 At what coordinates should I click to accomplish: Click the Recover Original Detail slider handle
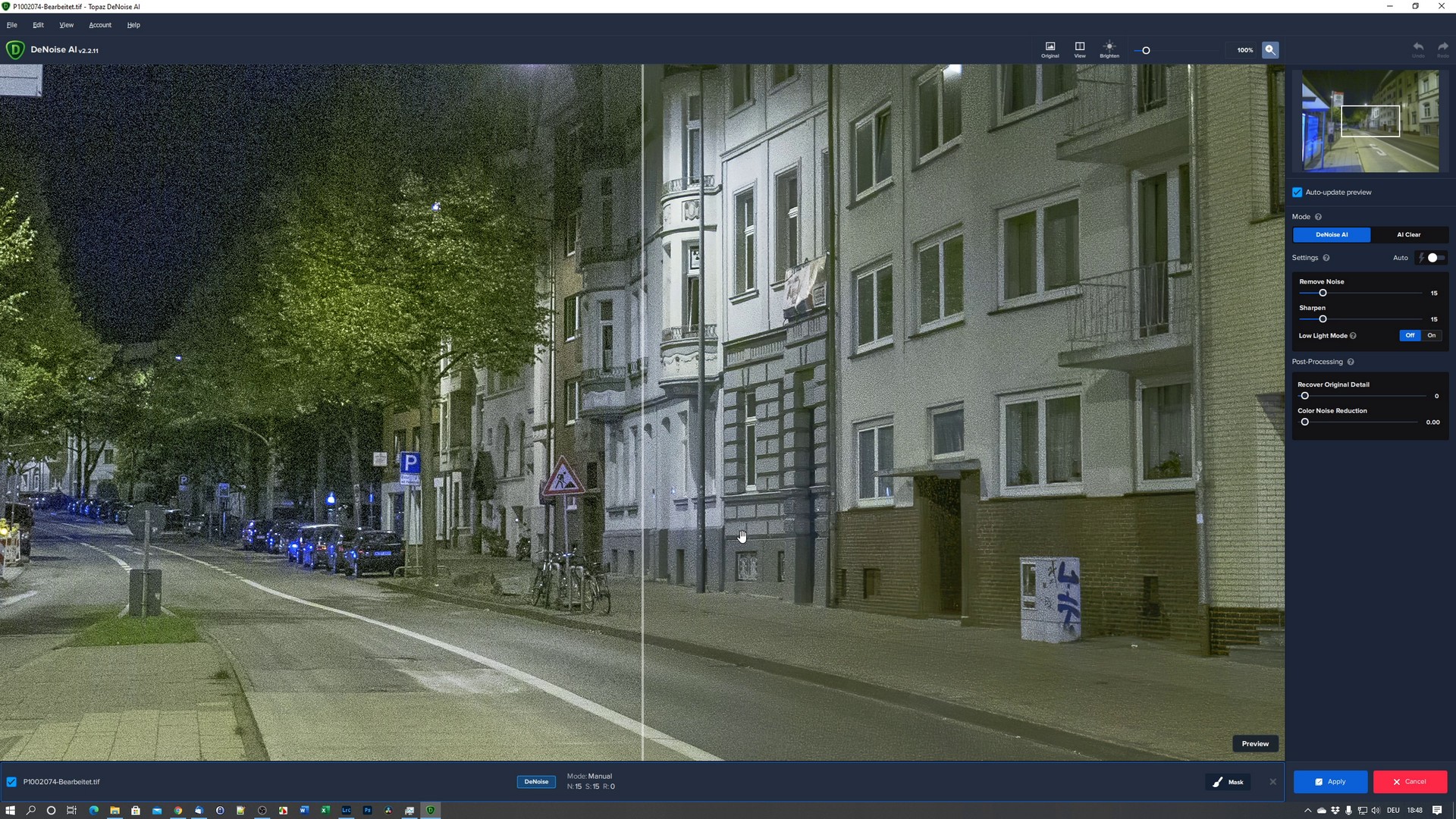pyautogui.click(x=1304, y=396)
